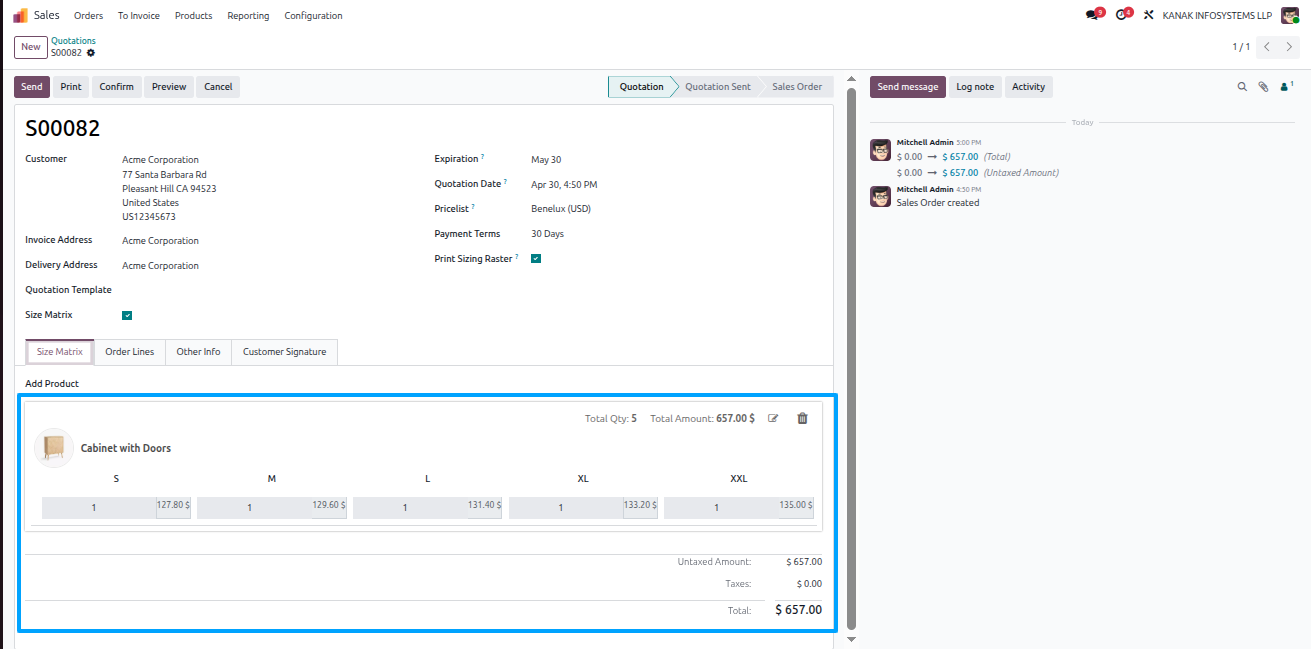Open the Reporting menu
Viewport: 1311px width, 649px height.
pyautogui.click(x=248, y=16)
